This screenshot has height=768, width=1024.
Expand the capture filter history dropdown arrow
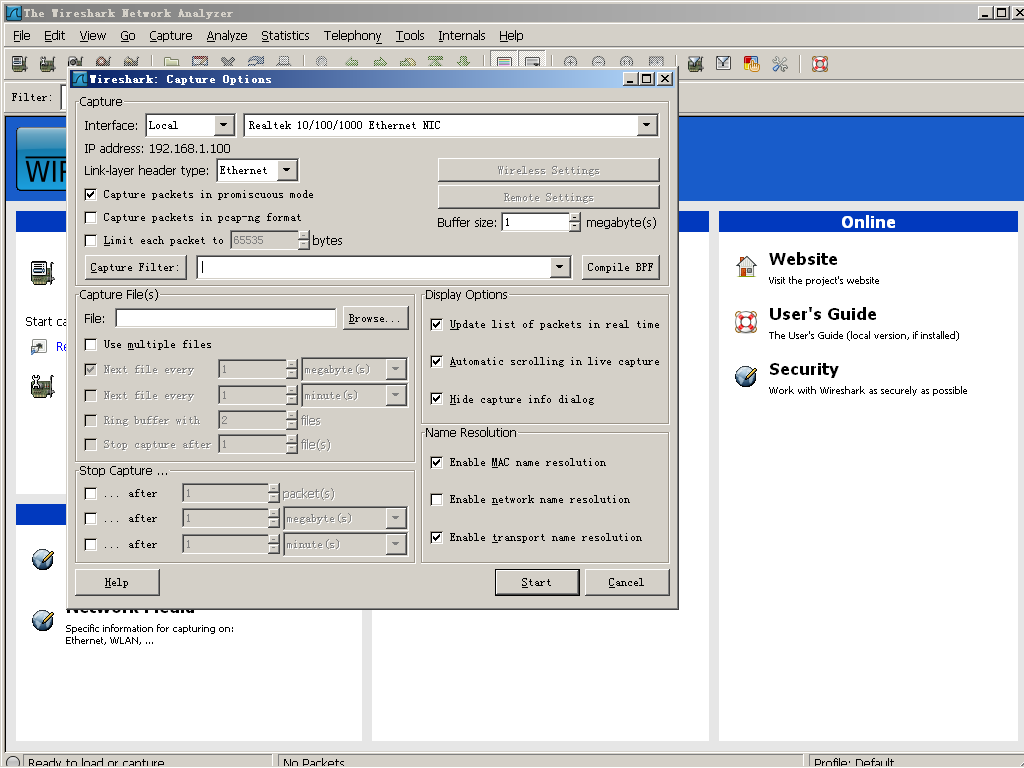coord(560,266)
